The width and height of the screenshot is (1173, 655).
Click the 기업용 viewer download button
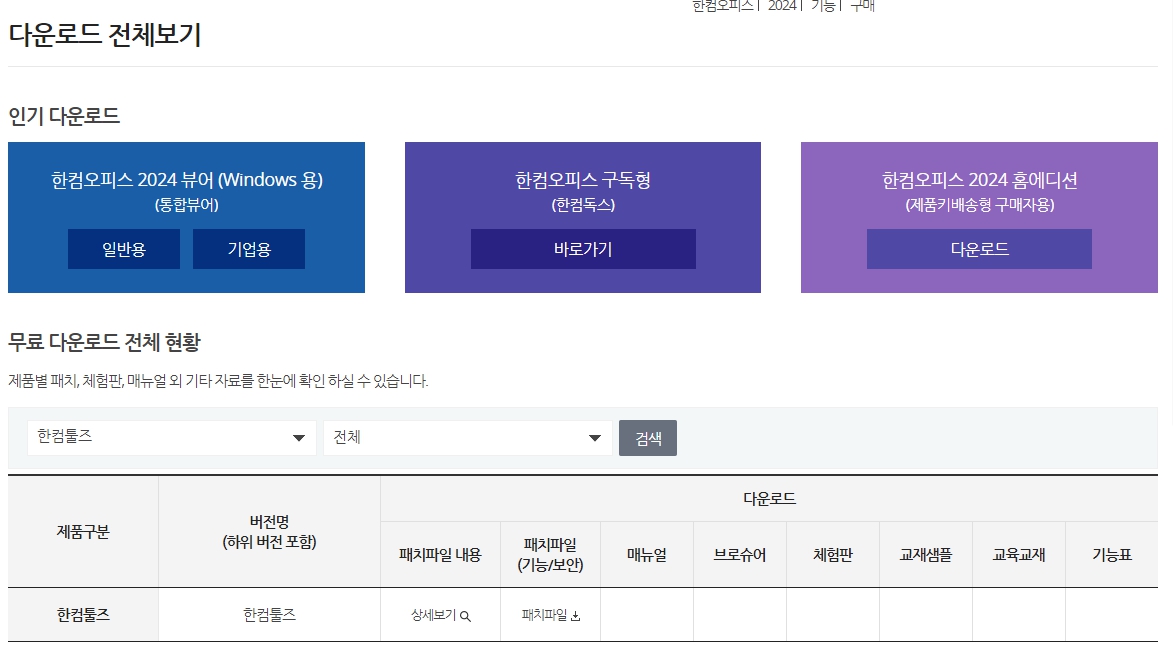click(249, 249)
